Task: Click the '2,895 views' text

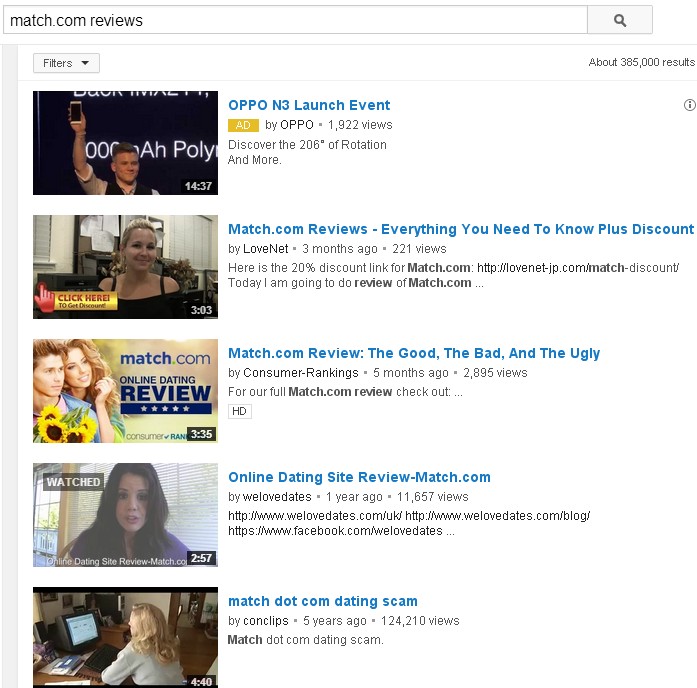Action: 495,372
